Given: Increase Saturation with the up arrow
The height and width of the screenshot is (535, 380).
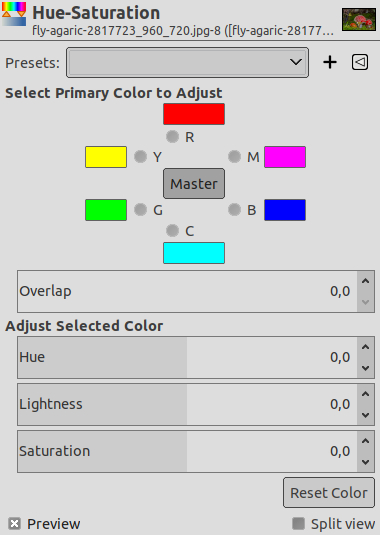Looking at the screenshot, I should [x=366, y=441].
